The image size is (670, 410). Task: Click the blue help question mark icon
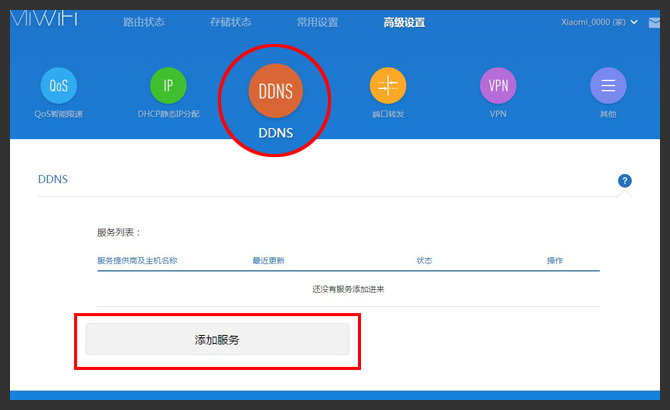[625, 181]
